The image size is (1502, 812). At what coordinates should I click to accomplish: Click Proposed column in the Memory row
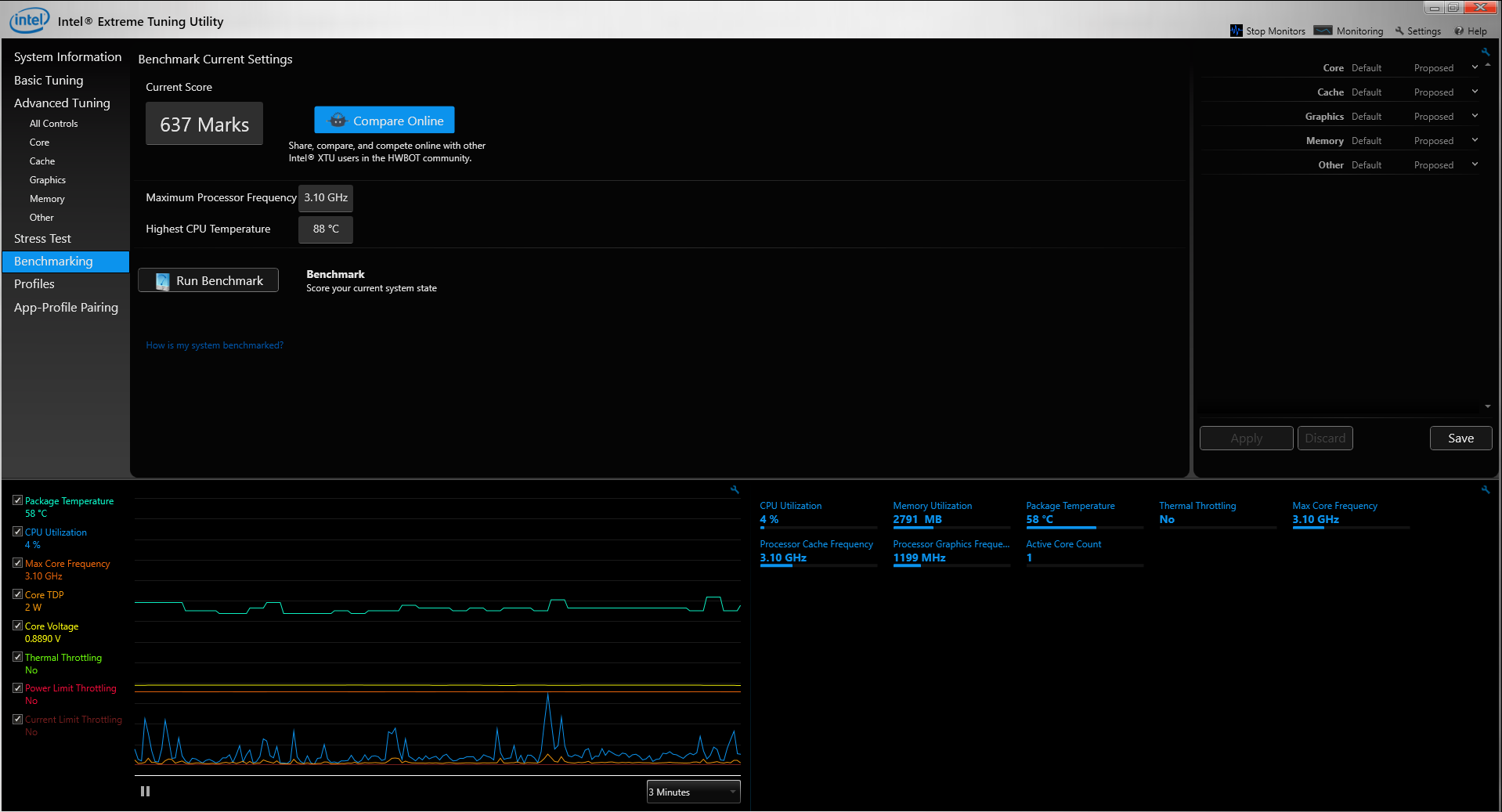(x=1433, y=141)
